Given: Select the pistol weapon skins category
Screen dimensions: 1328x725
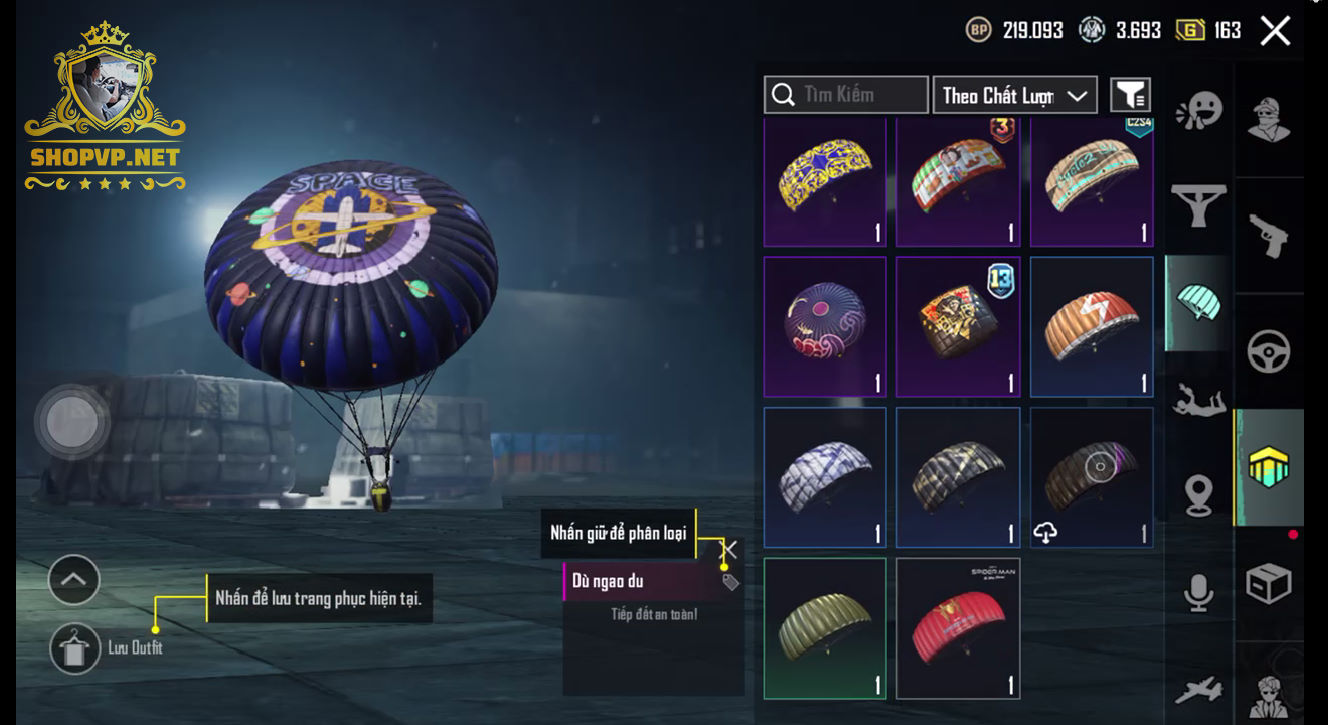Looking at the screenshot, I should (x=1269, y=236).
